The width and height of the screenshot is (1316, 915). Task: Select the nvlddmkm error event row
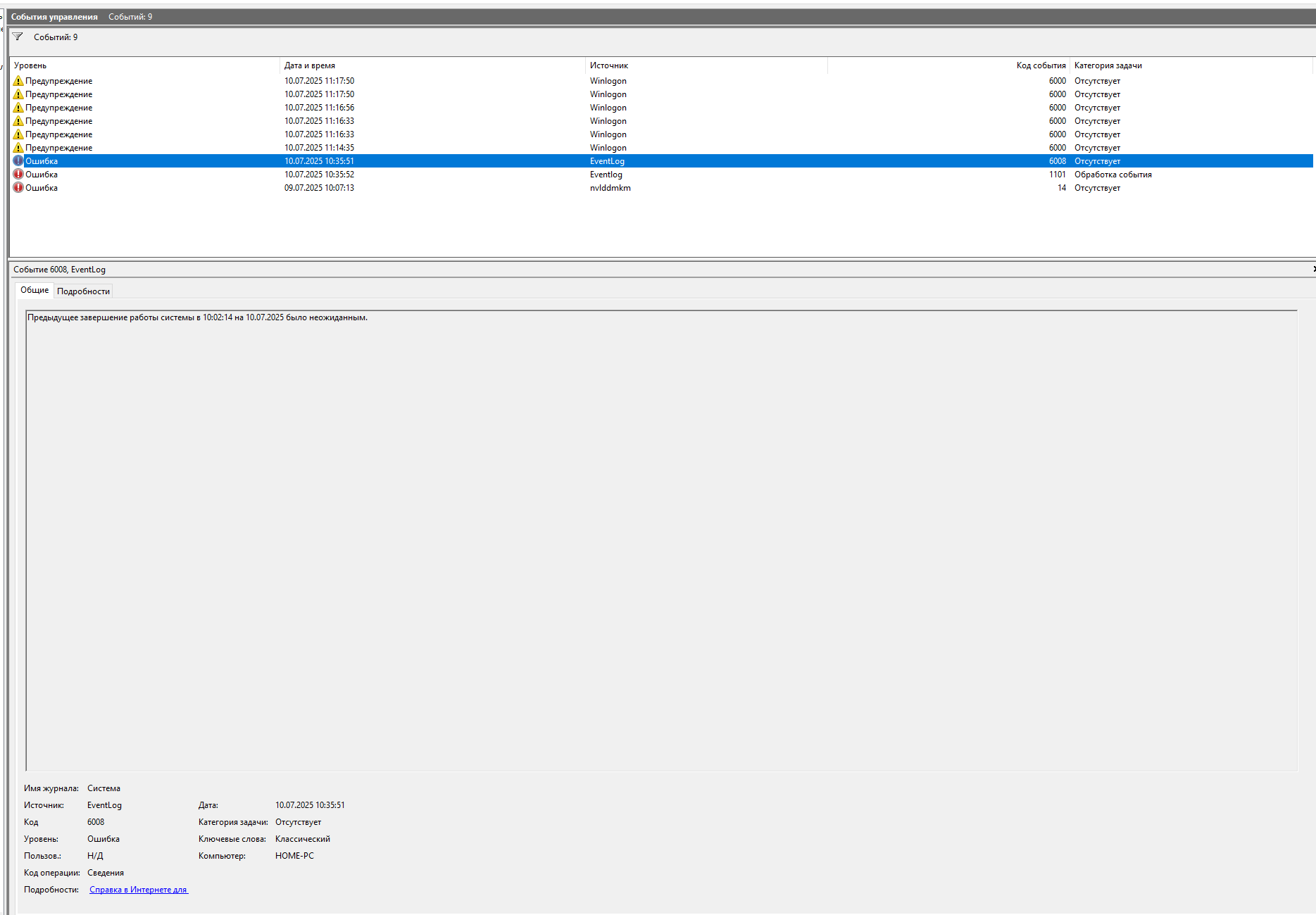point(610,188)
